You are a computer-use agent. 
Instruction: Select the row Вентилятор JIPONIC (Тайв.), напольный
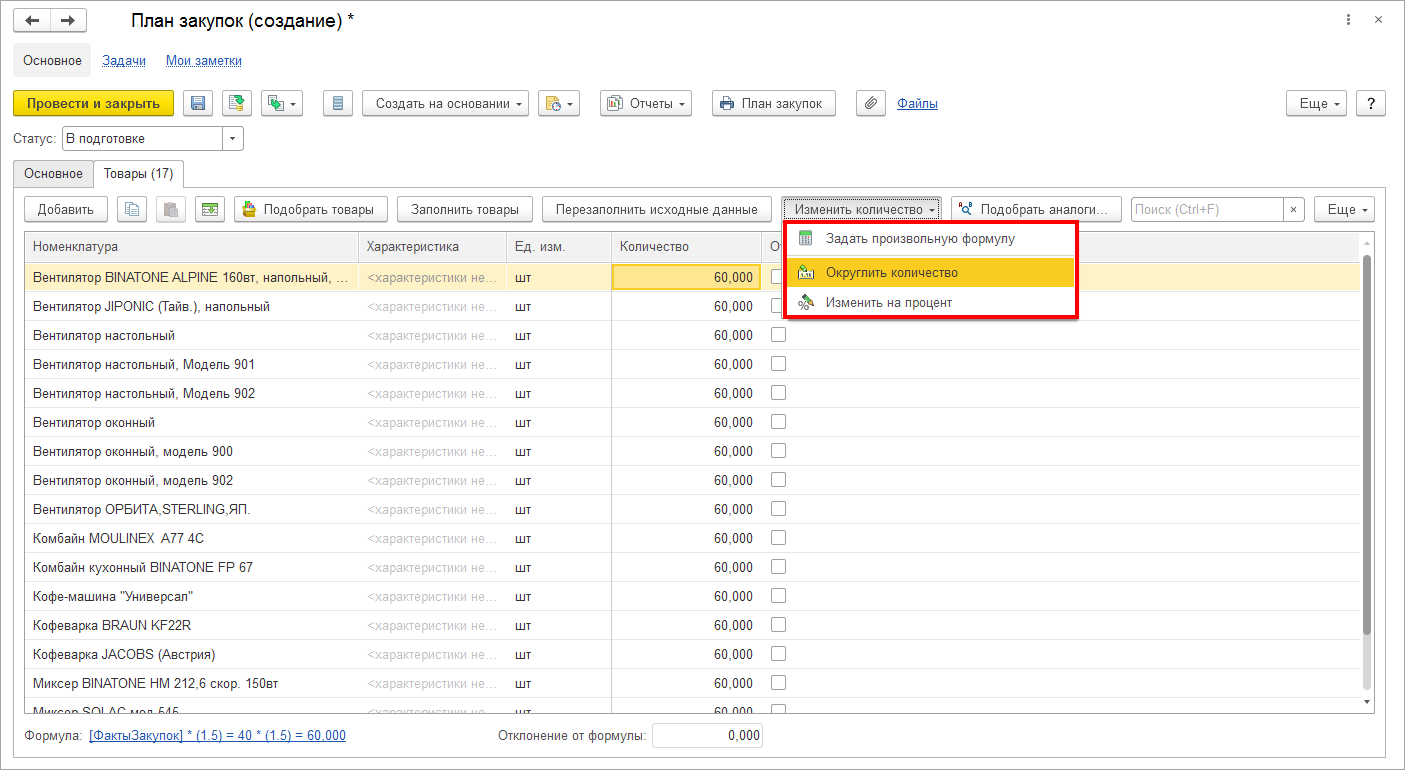click(x=692, y=306)
